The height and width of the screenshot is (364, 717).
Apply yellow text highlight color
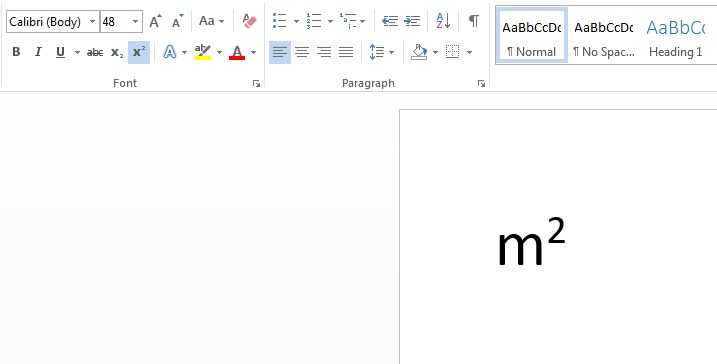pyautogui.click(x=203, y=52)
